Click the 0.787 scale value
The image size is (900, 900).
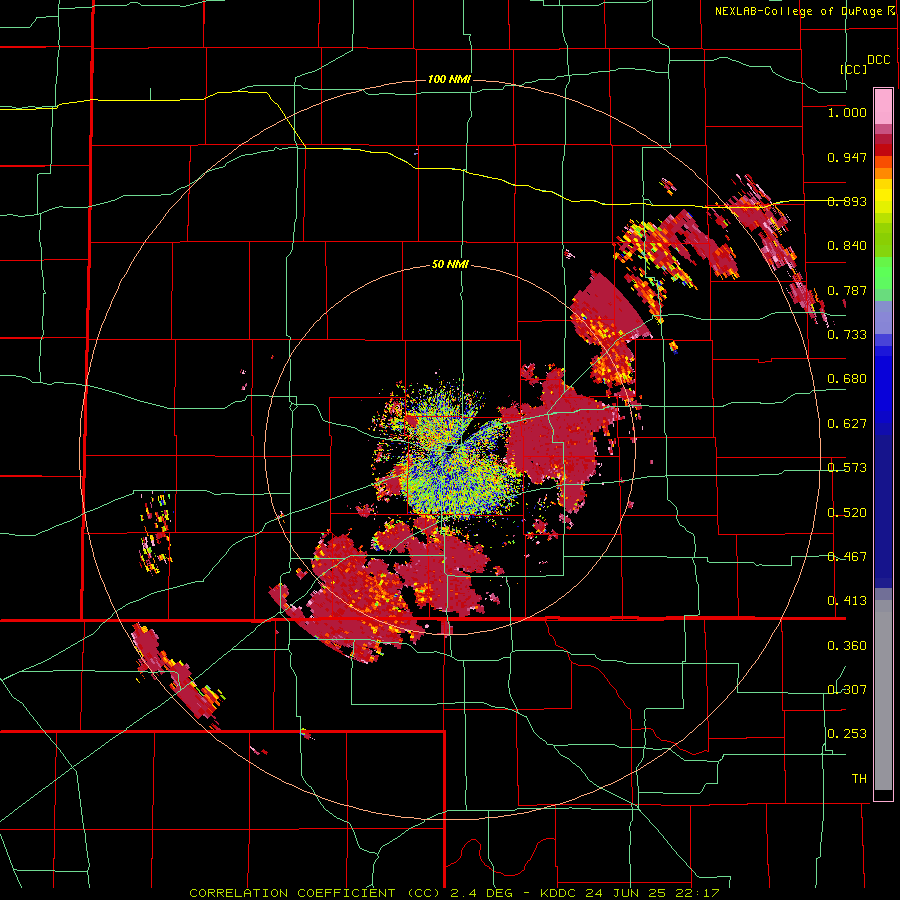(x=847, y=290)
